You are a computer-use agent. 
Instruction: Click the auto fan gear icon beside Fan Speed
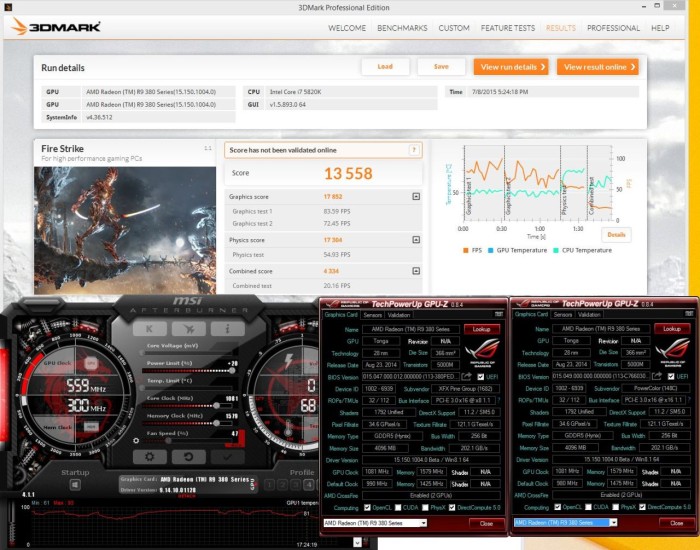[x=136, y=441]
